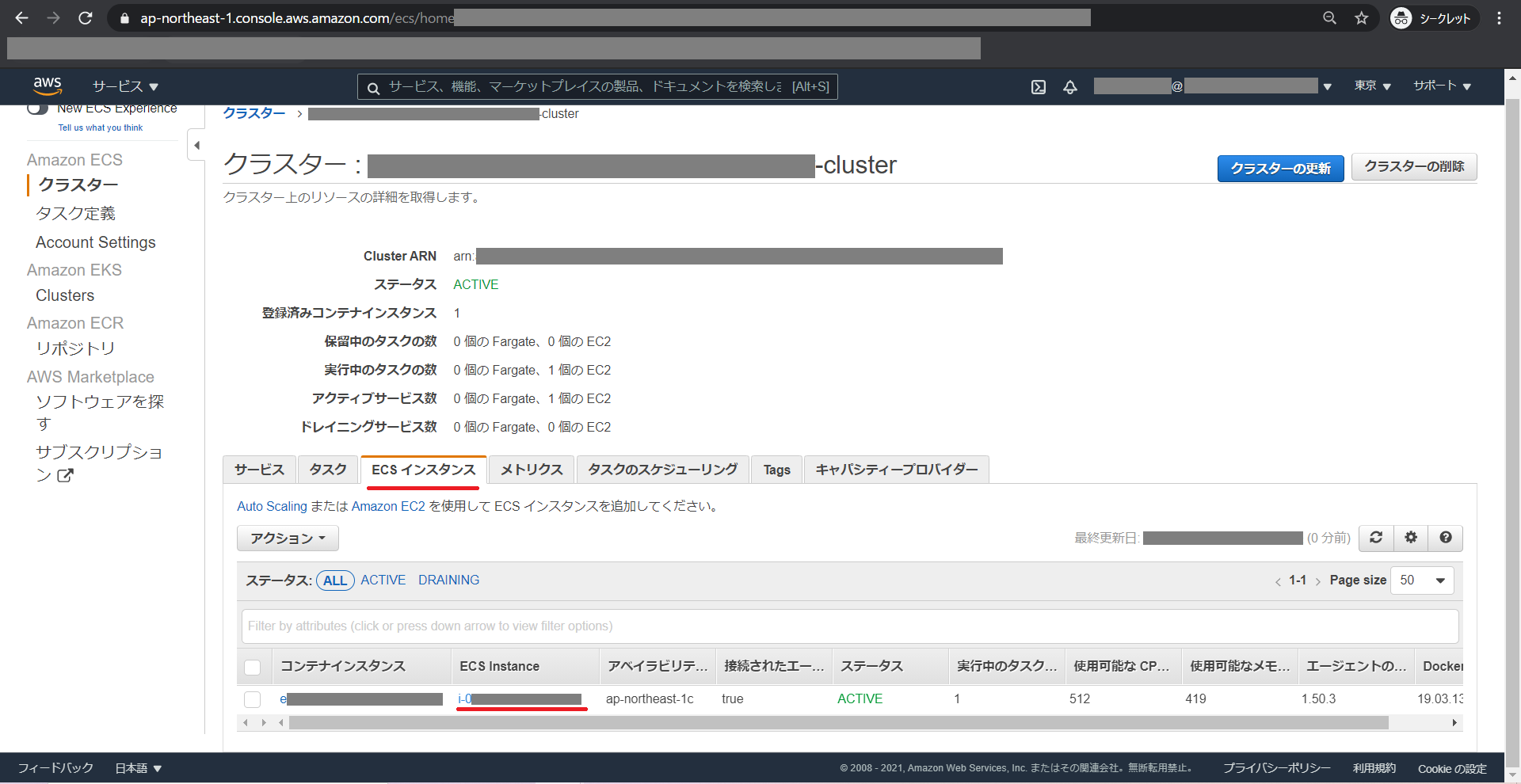Switch to the Tags tab
The height and width of the screenshot is (784, 1521).
click(776, 469)
